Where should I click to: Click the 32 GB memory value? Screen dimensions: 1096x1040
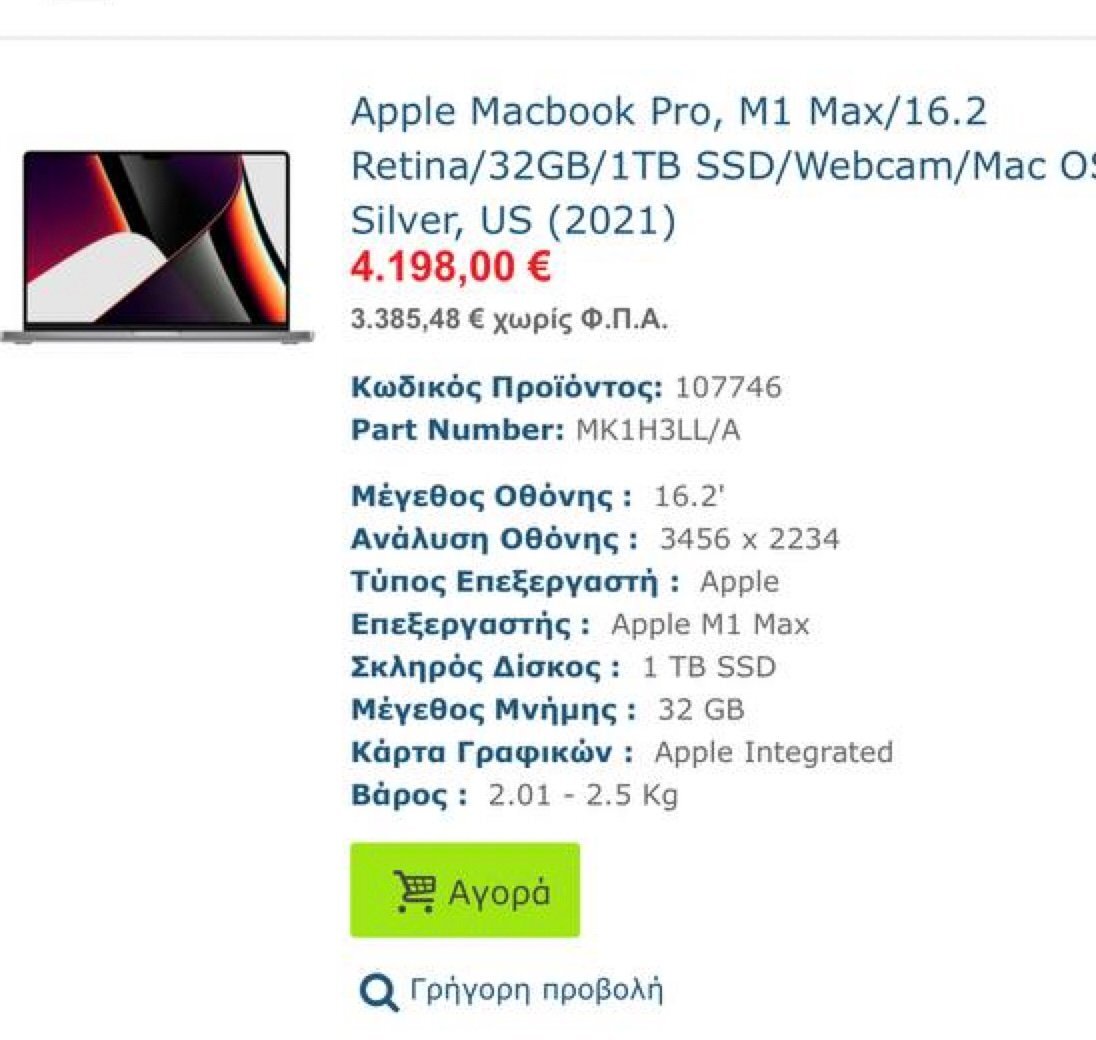point(701,710)
